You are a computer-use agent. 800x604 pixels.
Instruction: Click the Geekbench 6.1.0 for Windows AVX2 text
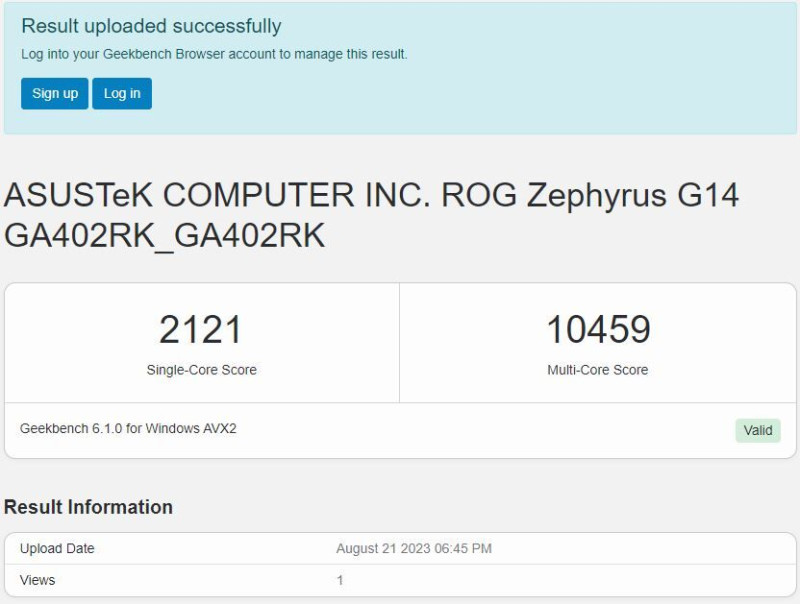tap(128, 429)
